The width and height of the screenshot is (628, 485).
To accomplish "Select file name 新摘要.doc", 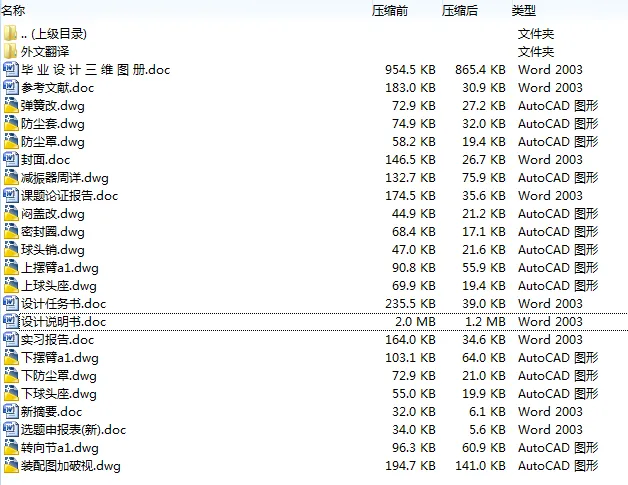I will 52,412.
